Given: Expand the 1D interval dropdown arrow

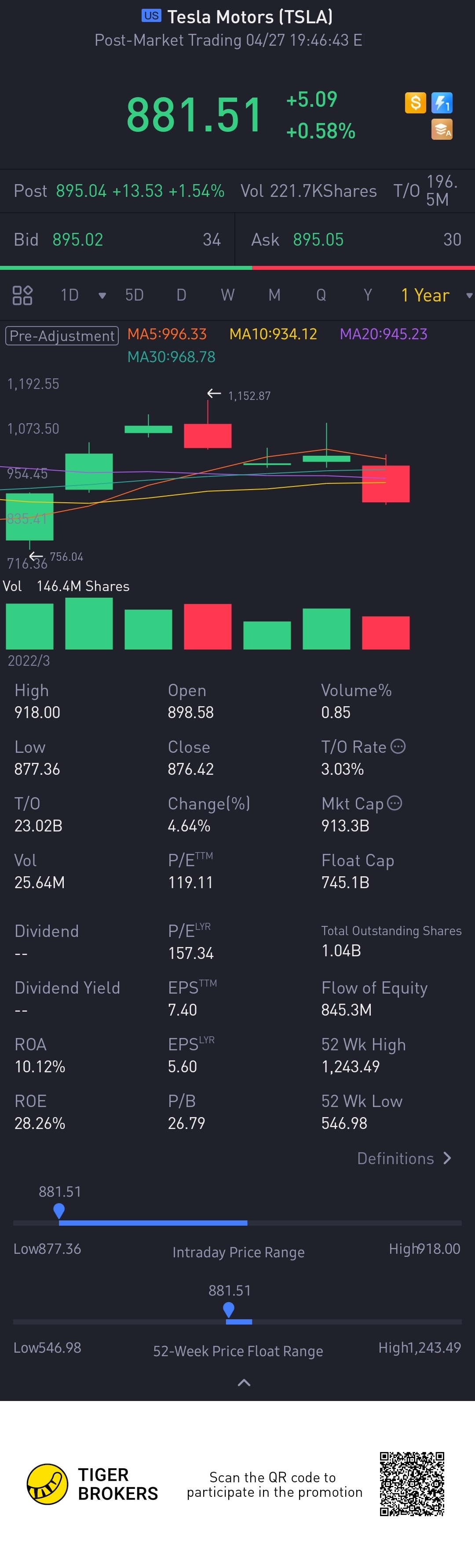Looking at the screenshot, I should [102, 296].
